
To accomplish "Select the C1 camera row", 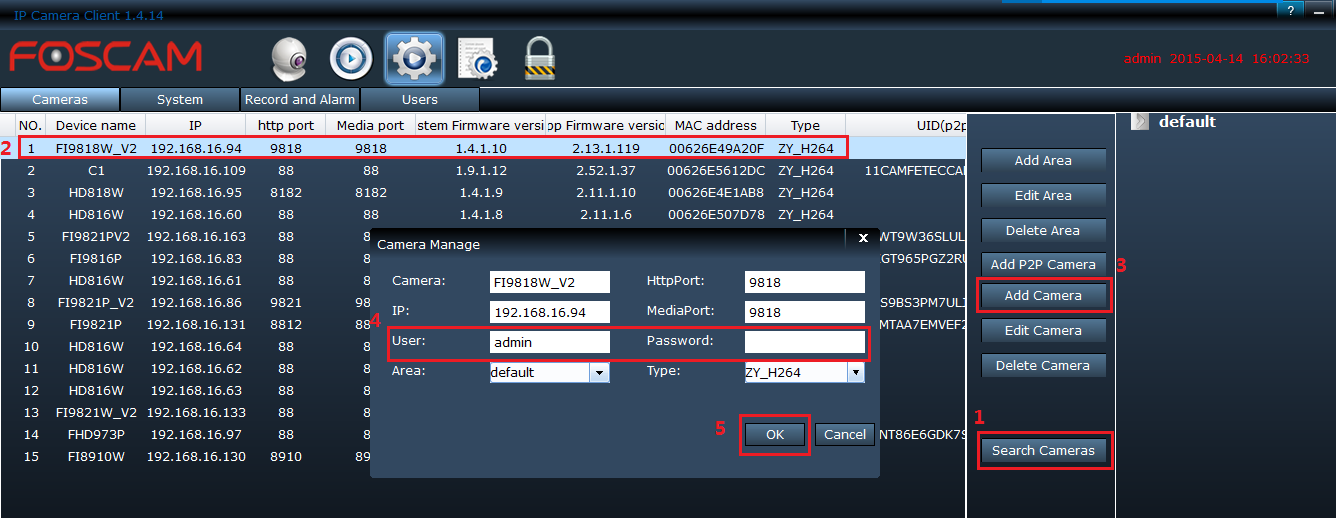I will [96, 170].
